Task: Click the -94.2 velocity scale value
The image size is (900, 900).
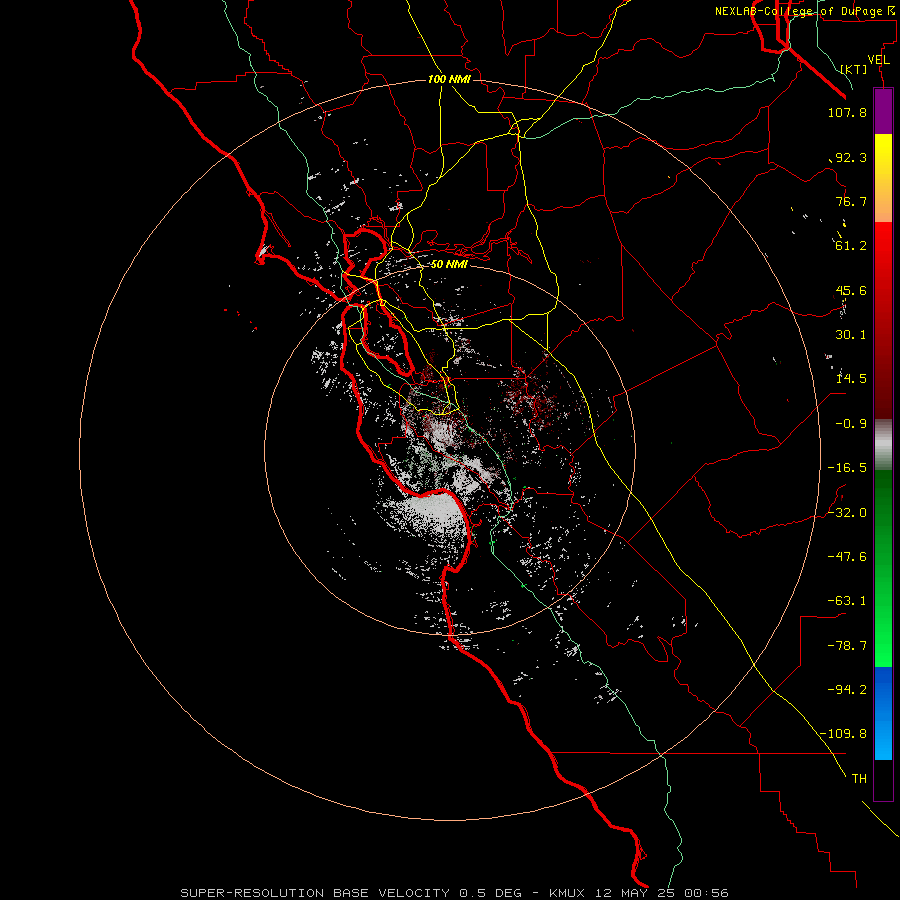Action: click(x=847, y=690)
